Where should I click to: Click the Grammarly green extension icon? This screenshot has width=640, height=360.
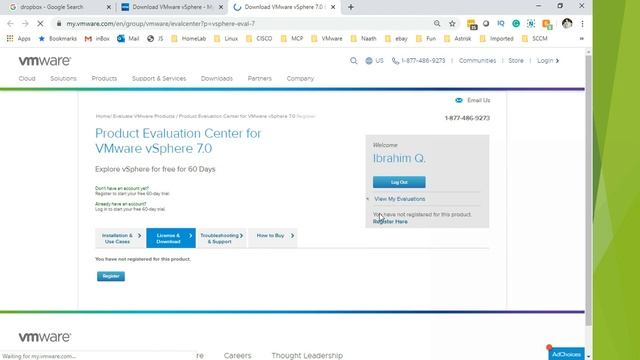click(516, 24)
